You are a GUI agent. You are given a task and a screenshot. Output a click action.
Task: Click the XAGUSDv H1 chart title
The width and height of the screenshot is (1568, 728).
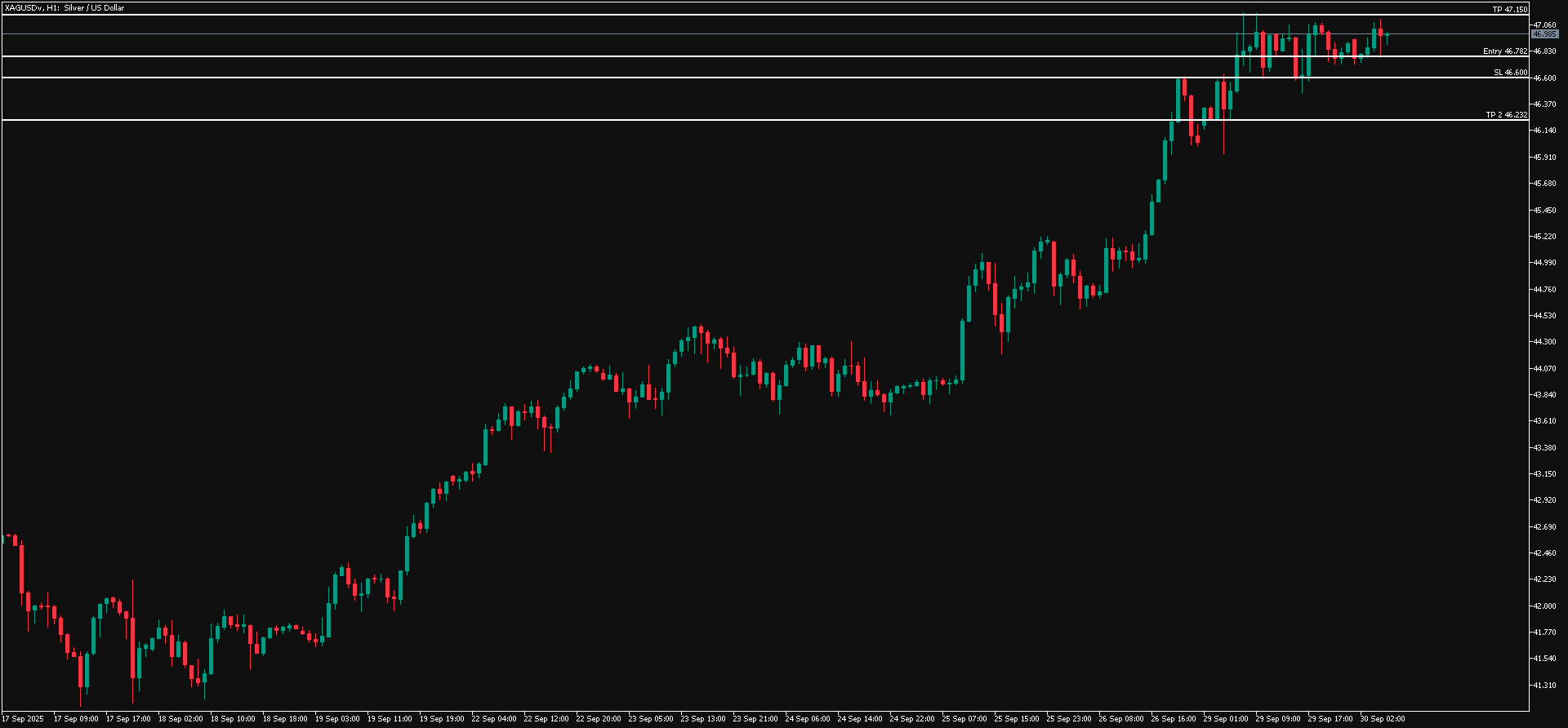(65, 8)
